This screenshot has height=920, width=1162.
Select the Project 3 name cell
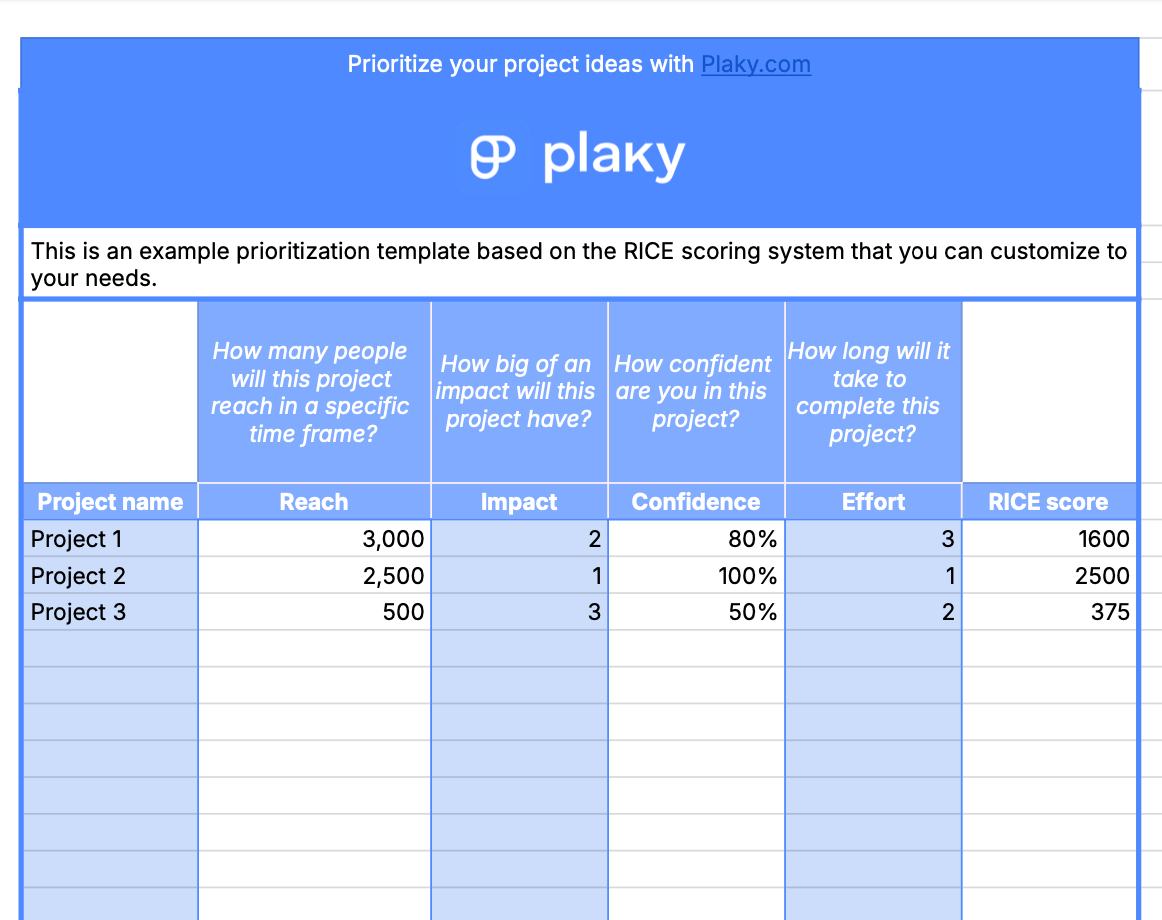click(x=110, y=612)
